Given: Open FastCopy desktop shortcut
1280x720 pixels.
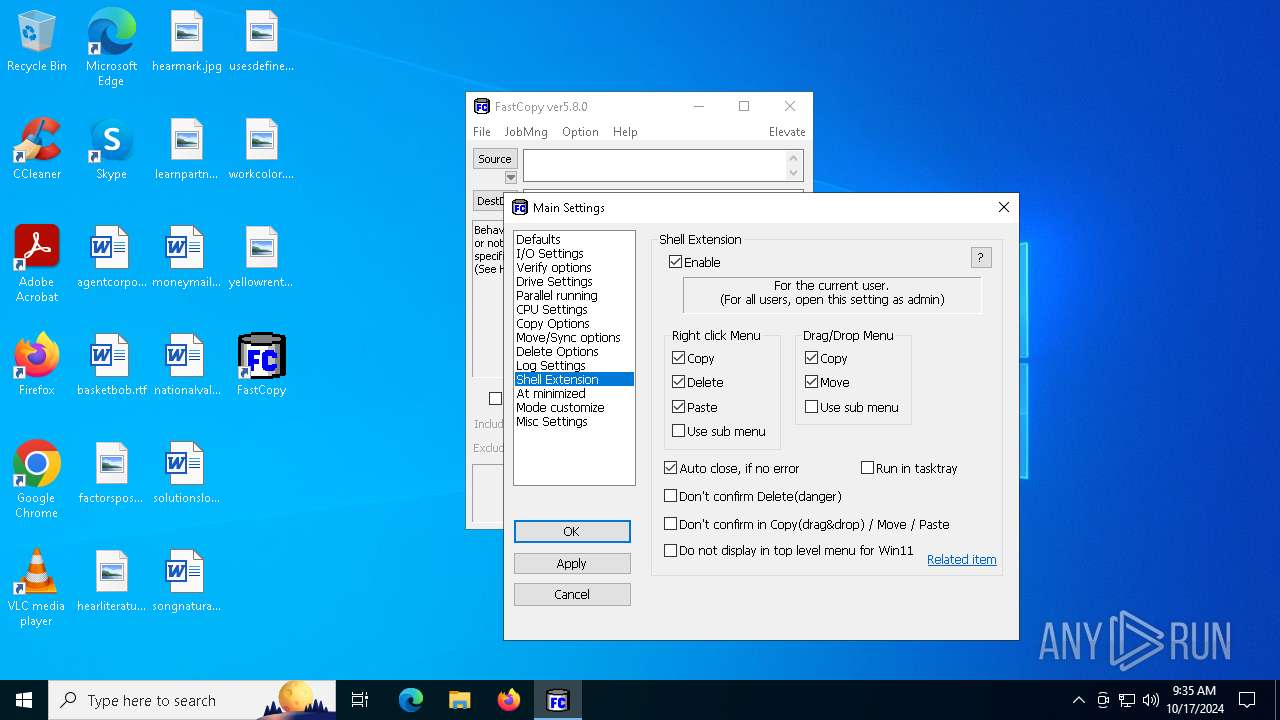Looking at the screenshot, I should (x=261, y=365).
